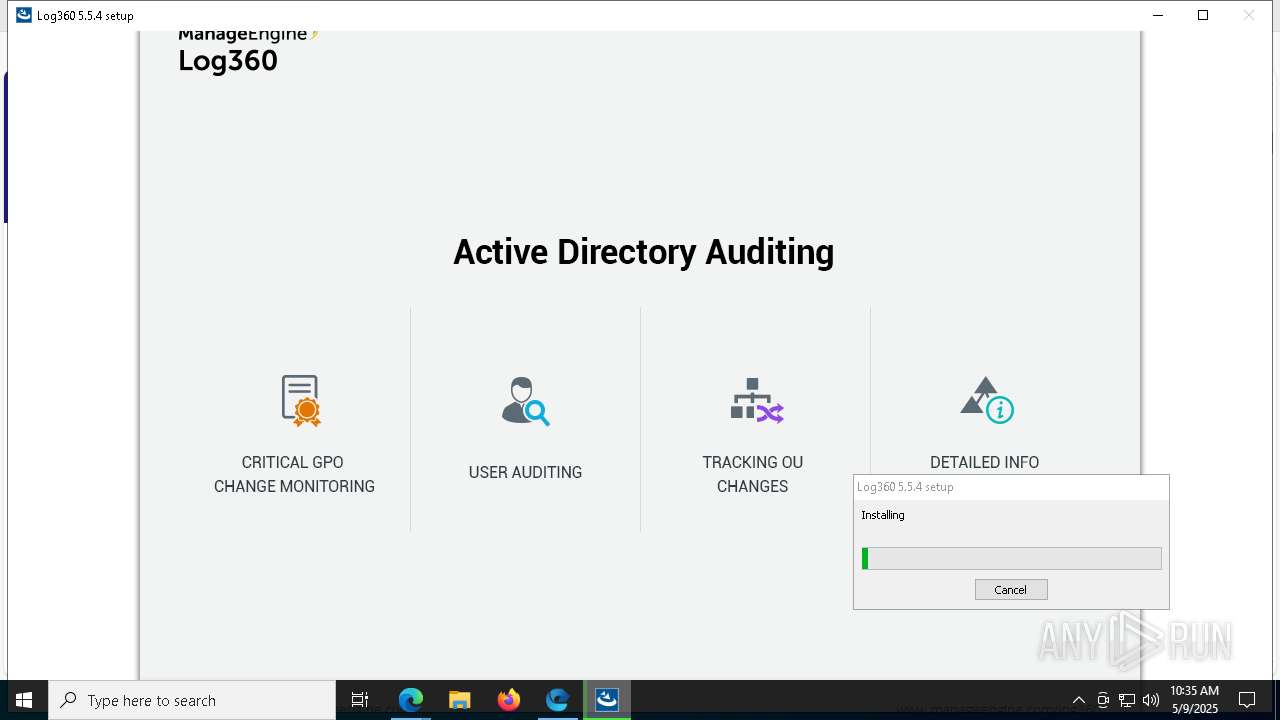Select the Tracking OU Changes hierarchy icon
The width and height of the screenshot is (1280, 720).
coord(756,401)
